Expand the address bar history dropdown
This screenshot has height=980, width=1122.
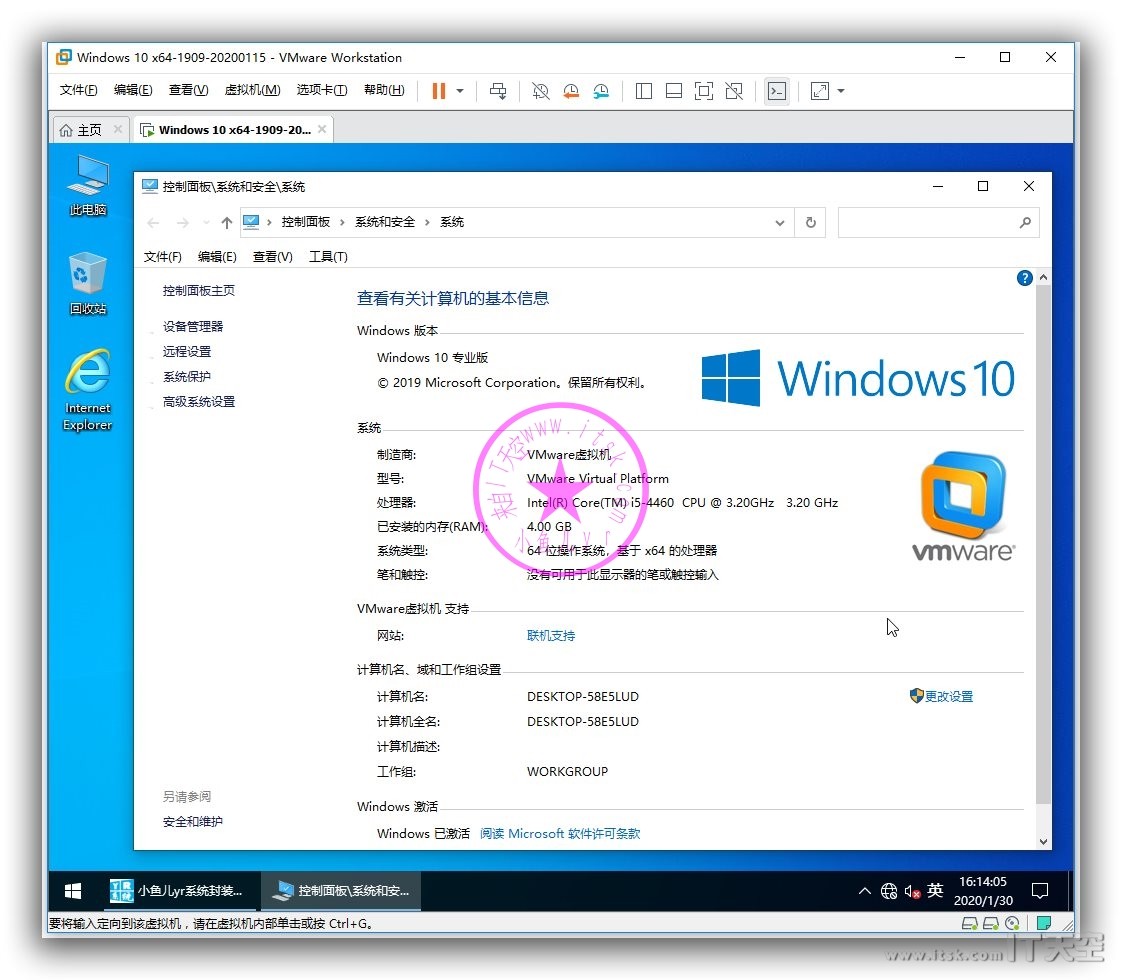(780, 222)
